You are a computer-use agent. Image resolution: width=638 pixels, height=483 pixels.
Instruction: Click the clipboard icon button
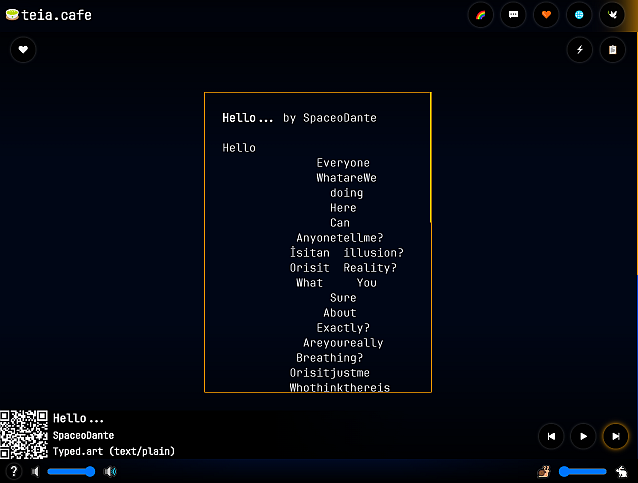pyautogui.click(x=612, y=50)
